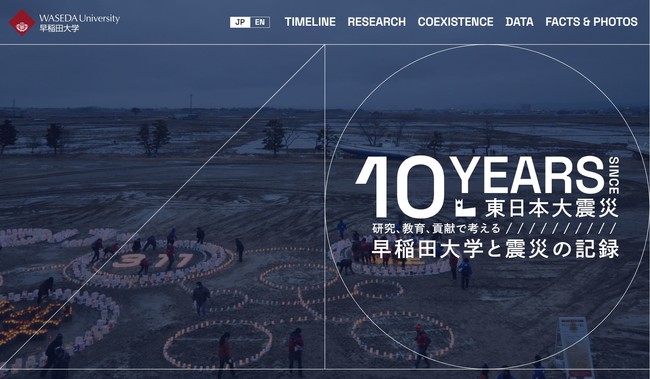Open the TIMELINE menu item
The width and height of the screenshot is (650, 379).
(x=310, y=22)
